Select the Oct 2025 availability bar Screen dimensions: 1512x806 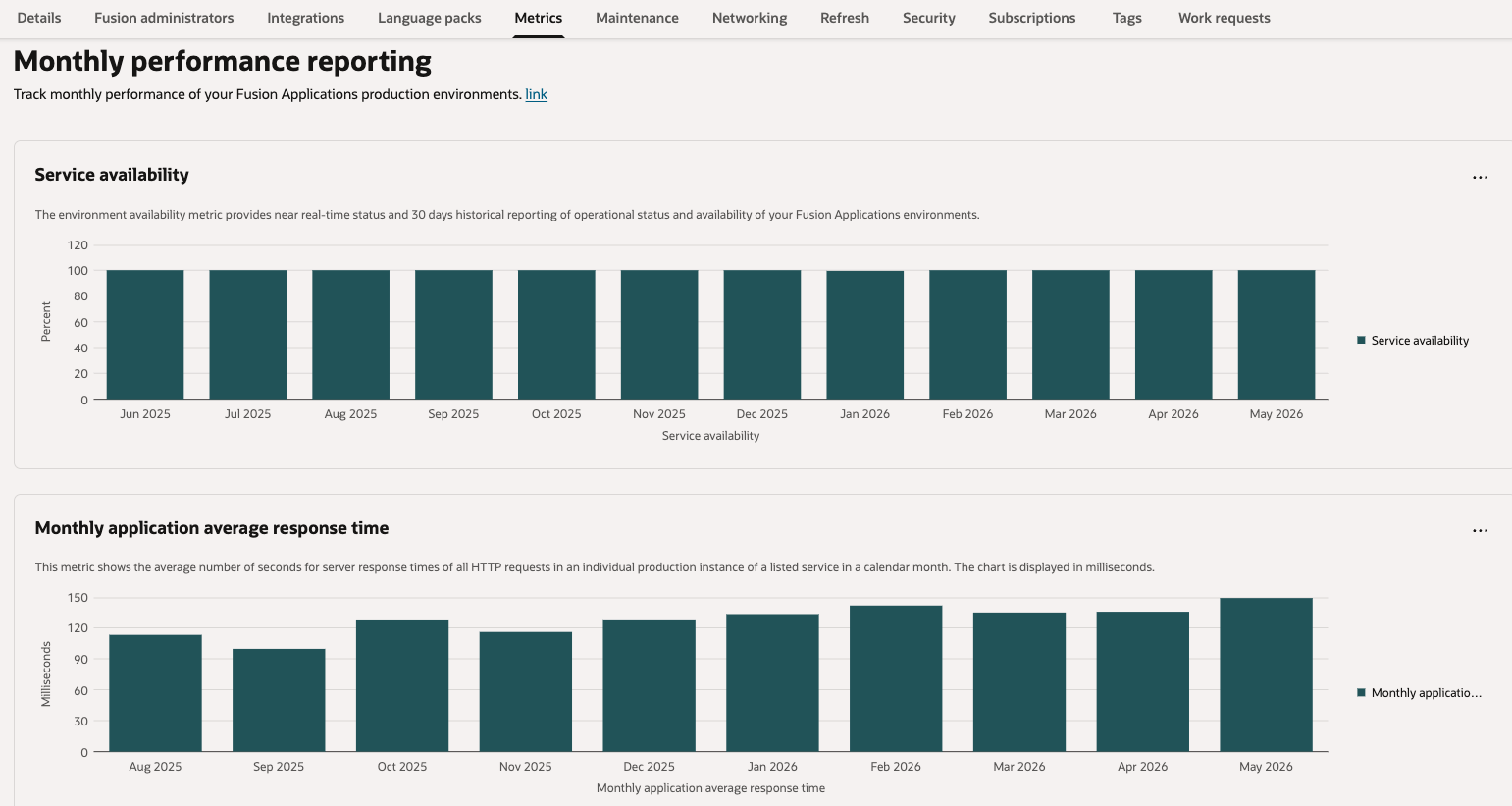coord(556,335)
